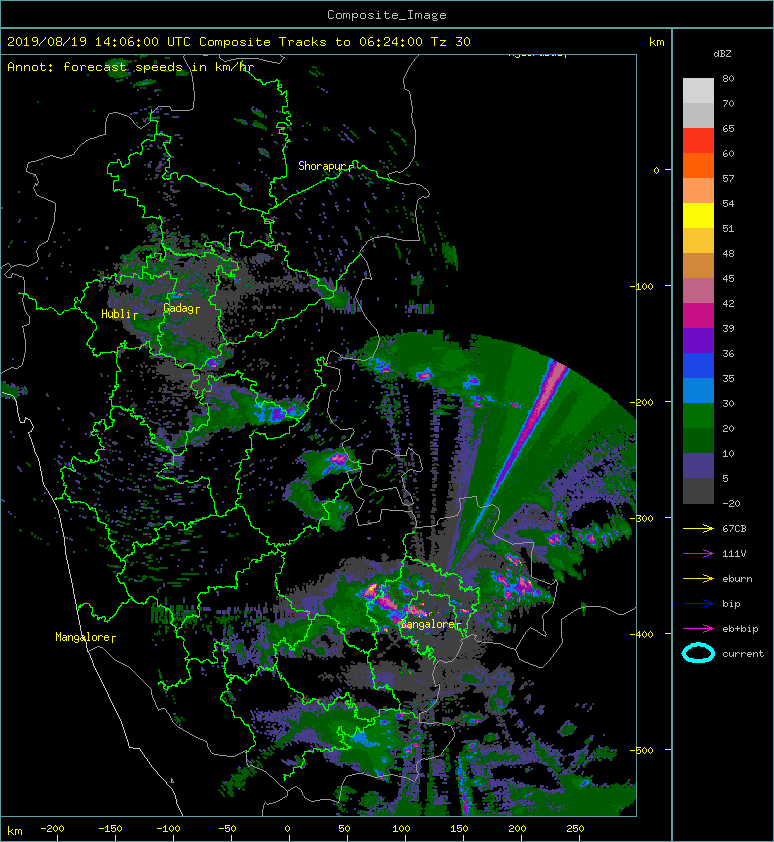Image resolution: width=774 pixels, height=842 pixels.
Task: Select the 54 dBZ yellow swatch
Action: pos(698,215)
